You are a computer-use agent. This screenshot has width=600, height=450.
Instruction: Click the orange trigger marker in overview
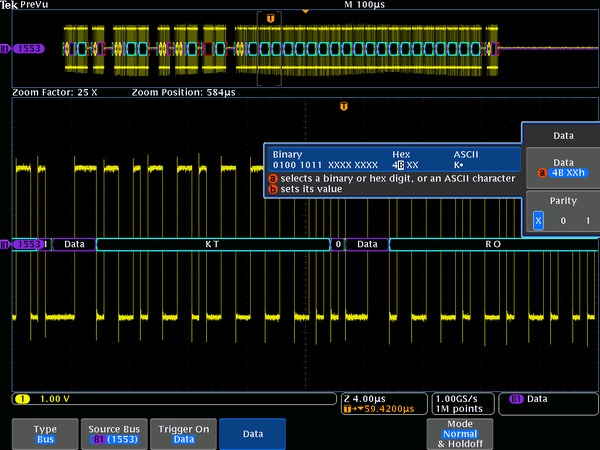coord(270,18)
